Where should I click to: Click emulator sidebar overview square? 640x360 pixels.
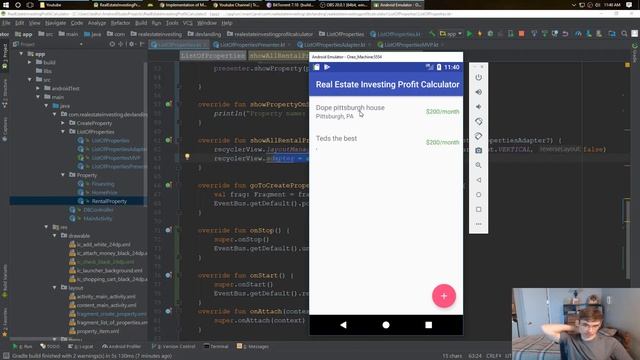478,209
